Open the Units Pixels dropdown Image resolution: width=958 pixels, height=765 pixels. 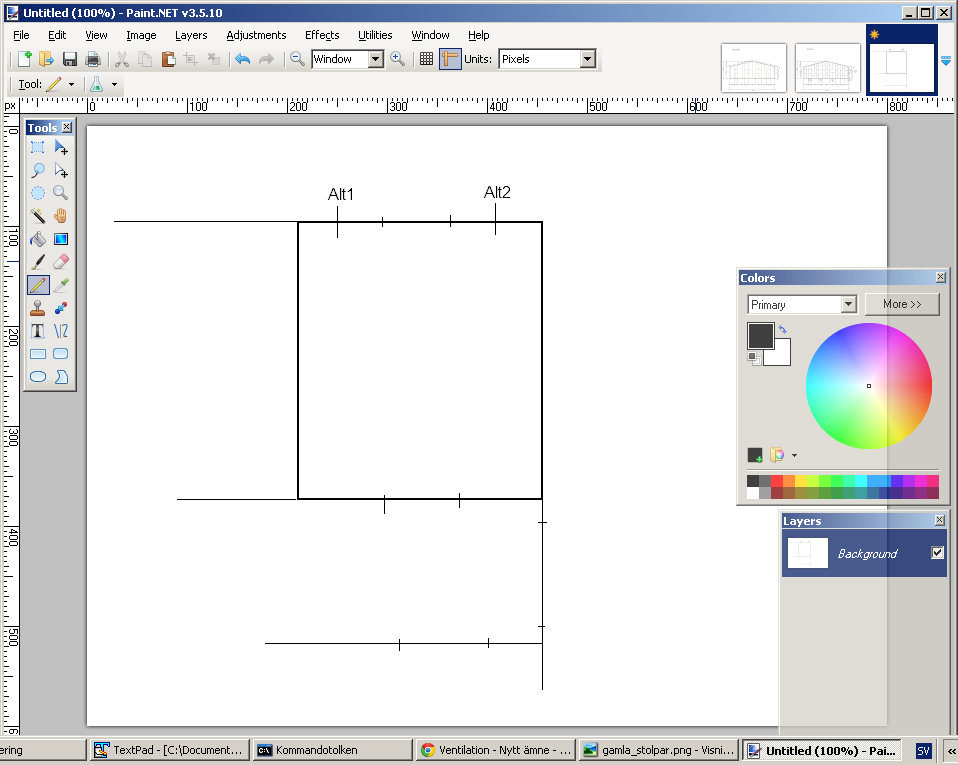[588, 59]
